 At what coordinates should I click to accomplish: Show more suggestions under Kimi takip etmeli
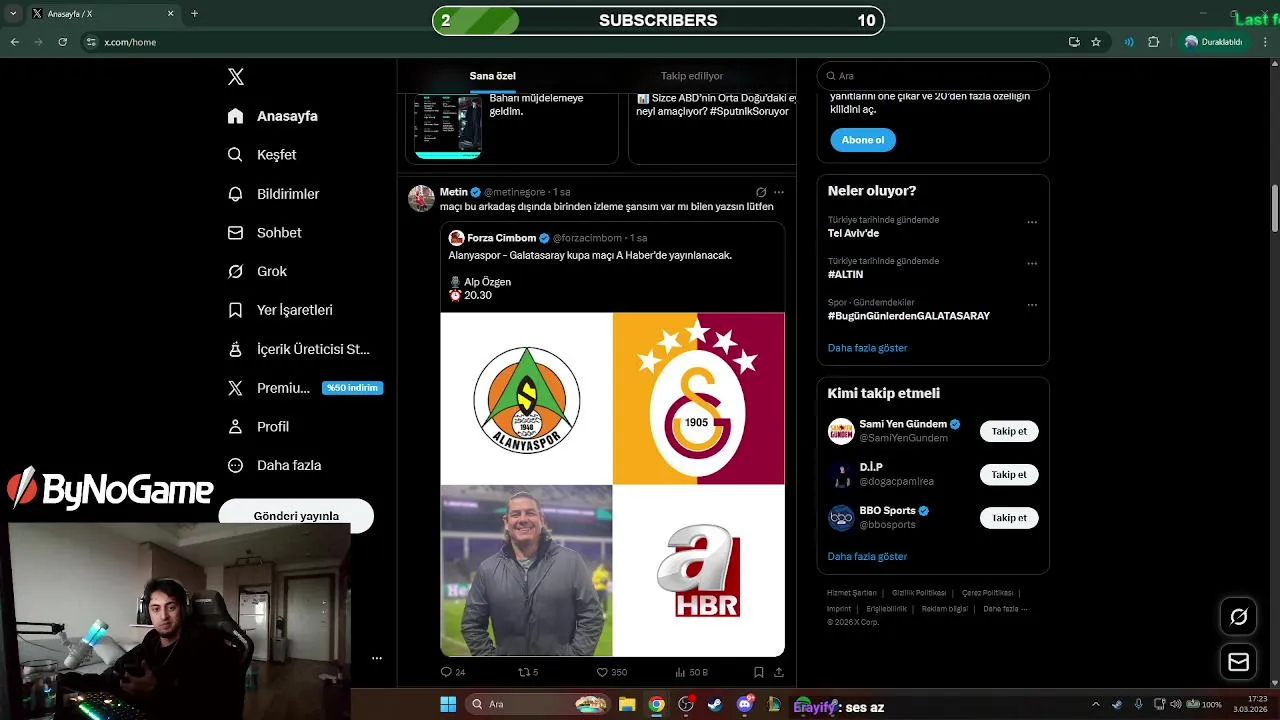tap(867, 556)
